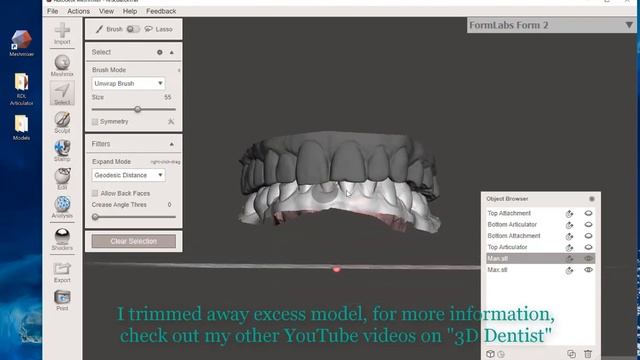Image resolution: width=640 pixels, height=360 pixels.
Task: Open the Analysis tool
Action: [62, 207]
